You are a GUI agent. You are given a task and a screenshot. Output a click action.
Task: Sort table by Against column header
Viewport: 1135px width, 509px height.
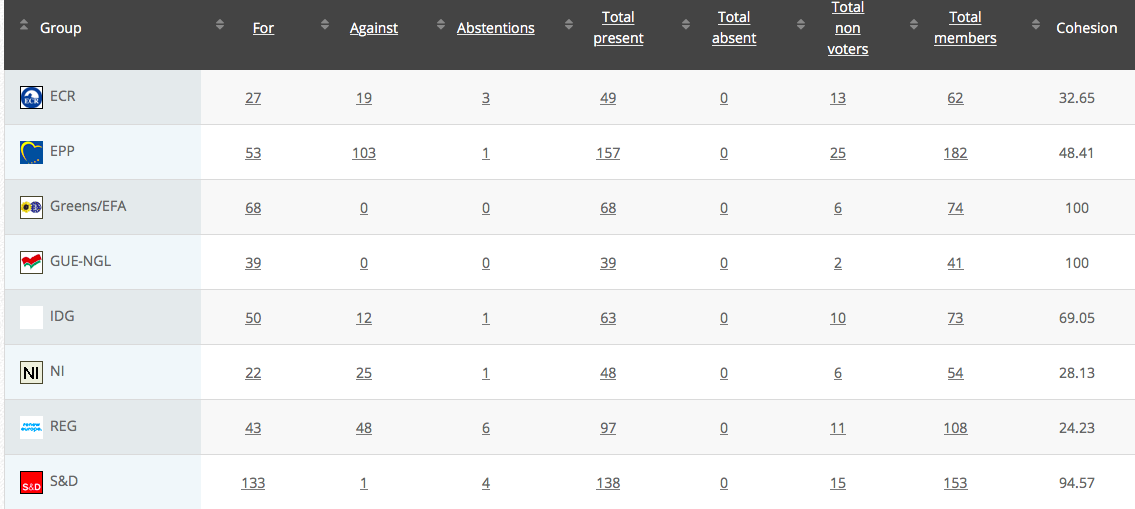(x=374, y=28)
